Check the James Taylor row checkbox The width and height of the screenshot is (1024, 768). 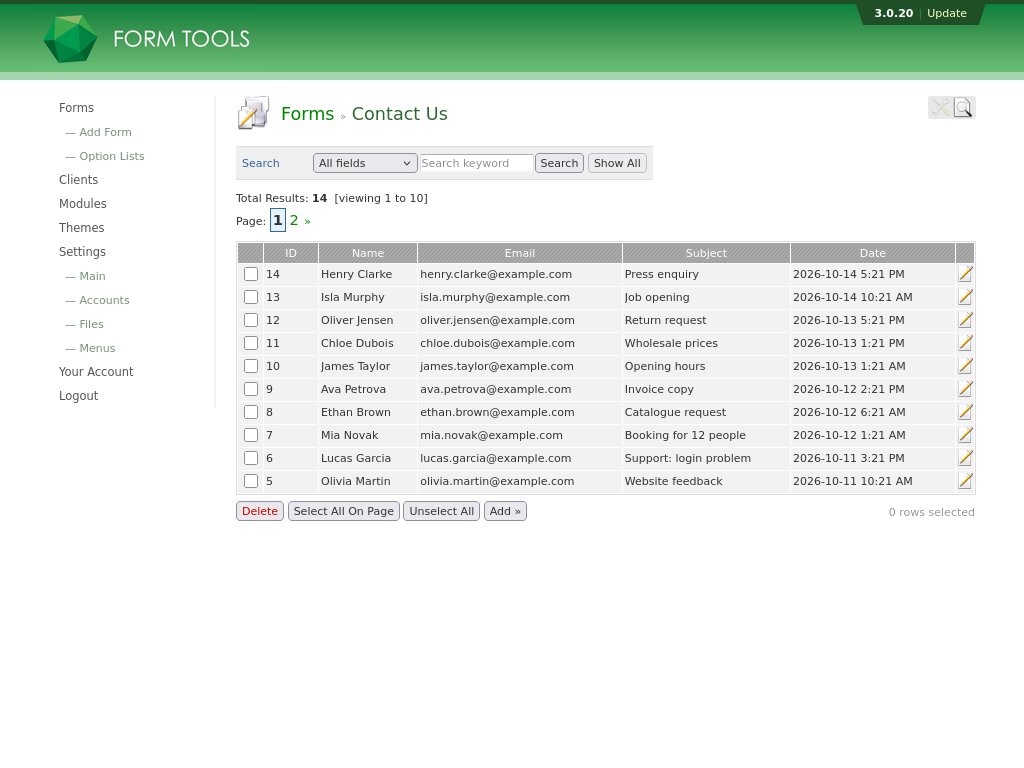point(251,366)
